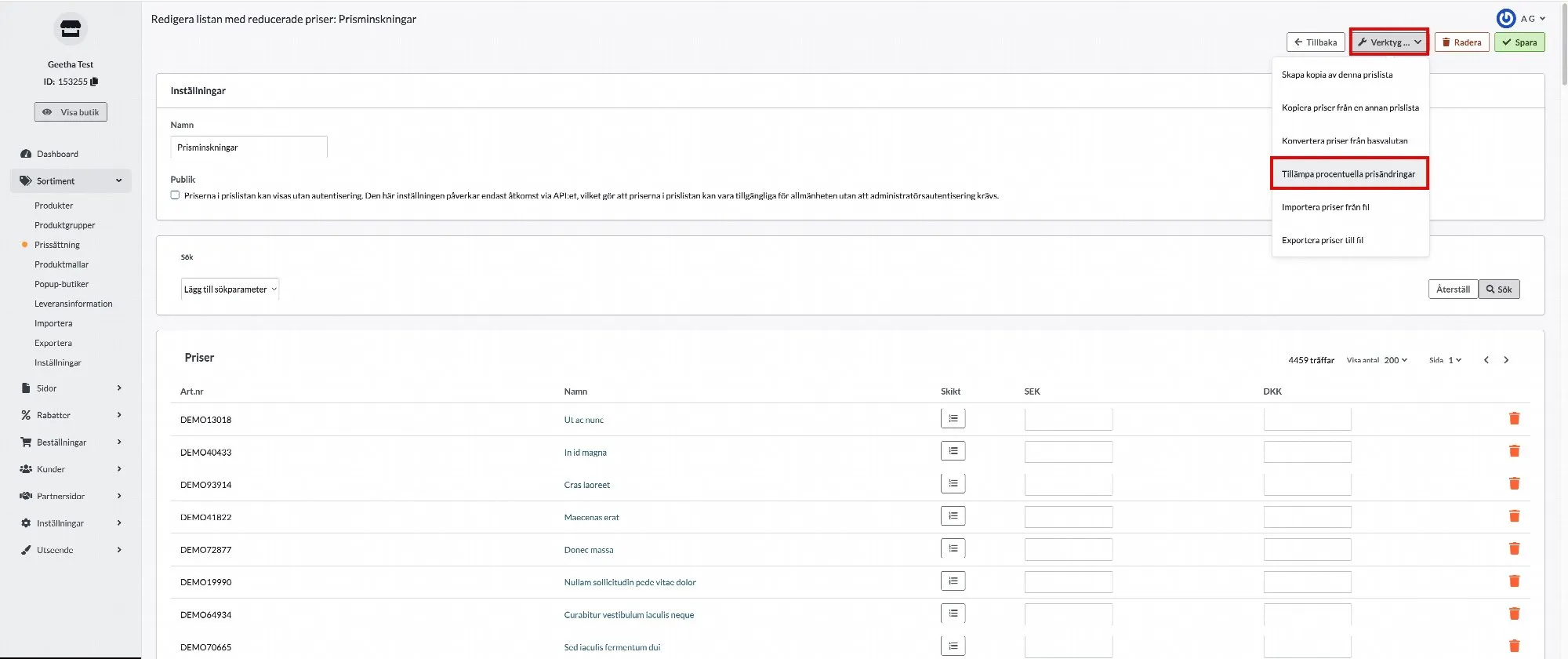
Task: Click the Sök search button
Action: (x=1499, y=289)
